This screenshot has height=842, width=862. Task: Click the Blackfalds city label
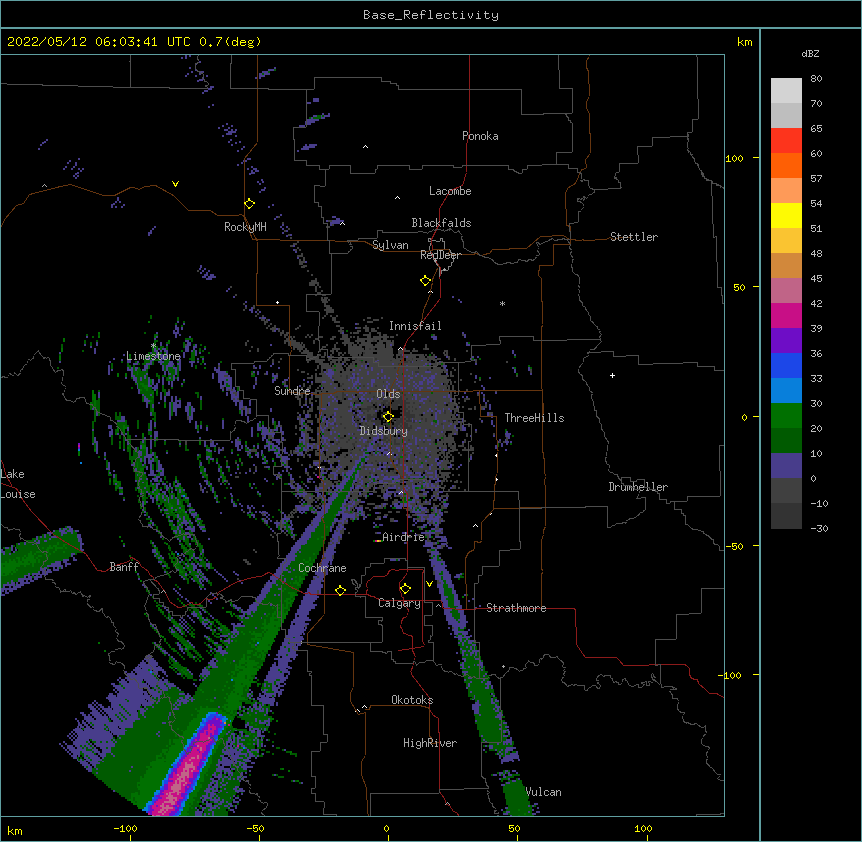click(441, 223)
